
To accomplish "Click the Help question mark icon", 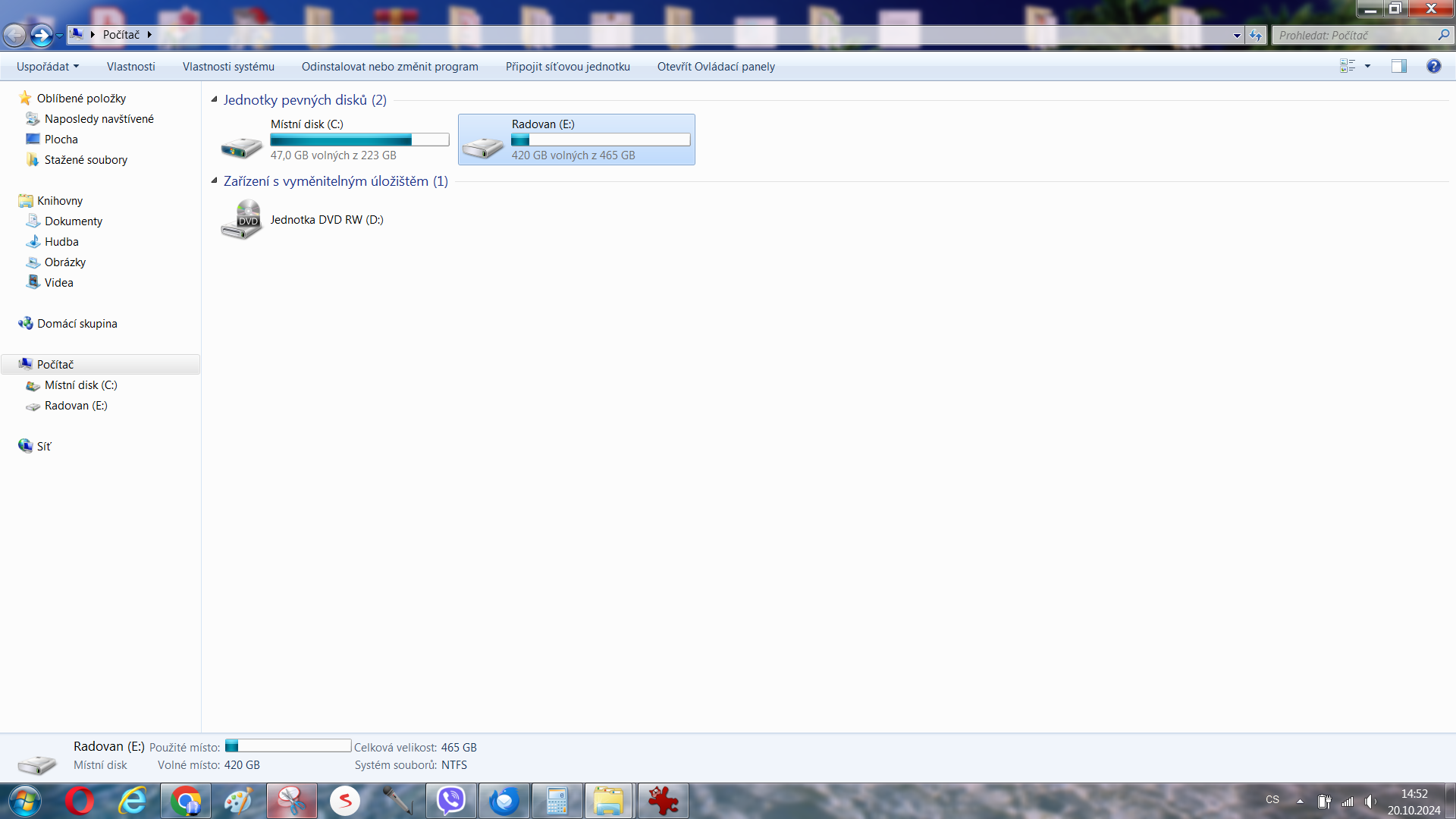I will pyautogui.click(x=1433, y=66).
